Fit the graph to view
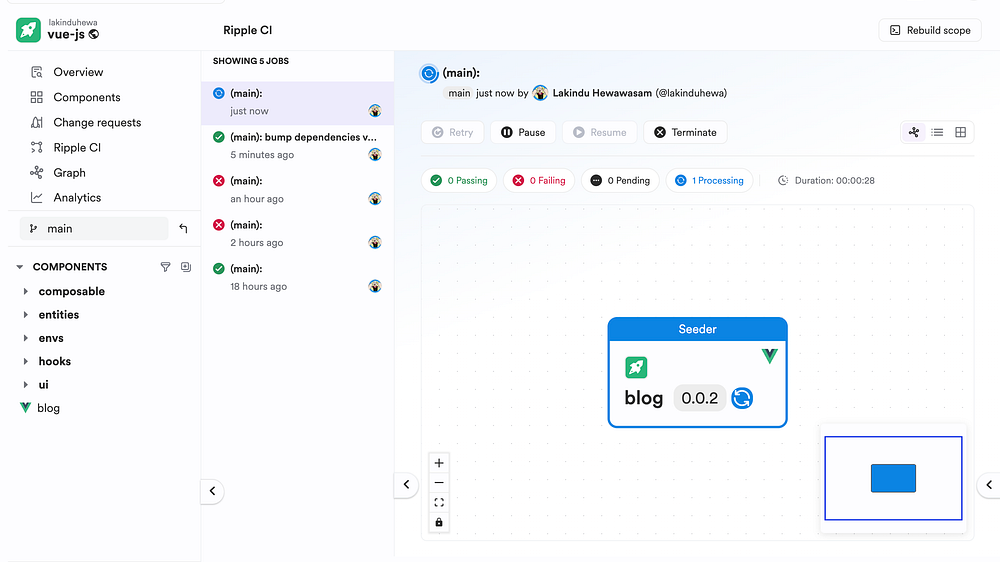Viewport: 1000px width, 562px height. [x=439, y=503]
